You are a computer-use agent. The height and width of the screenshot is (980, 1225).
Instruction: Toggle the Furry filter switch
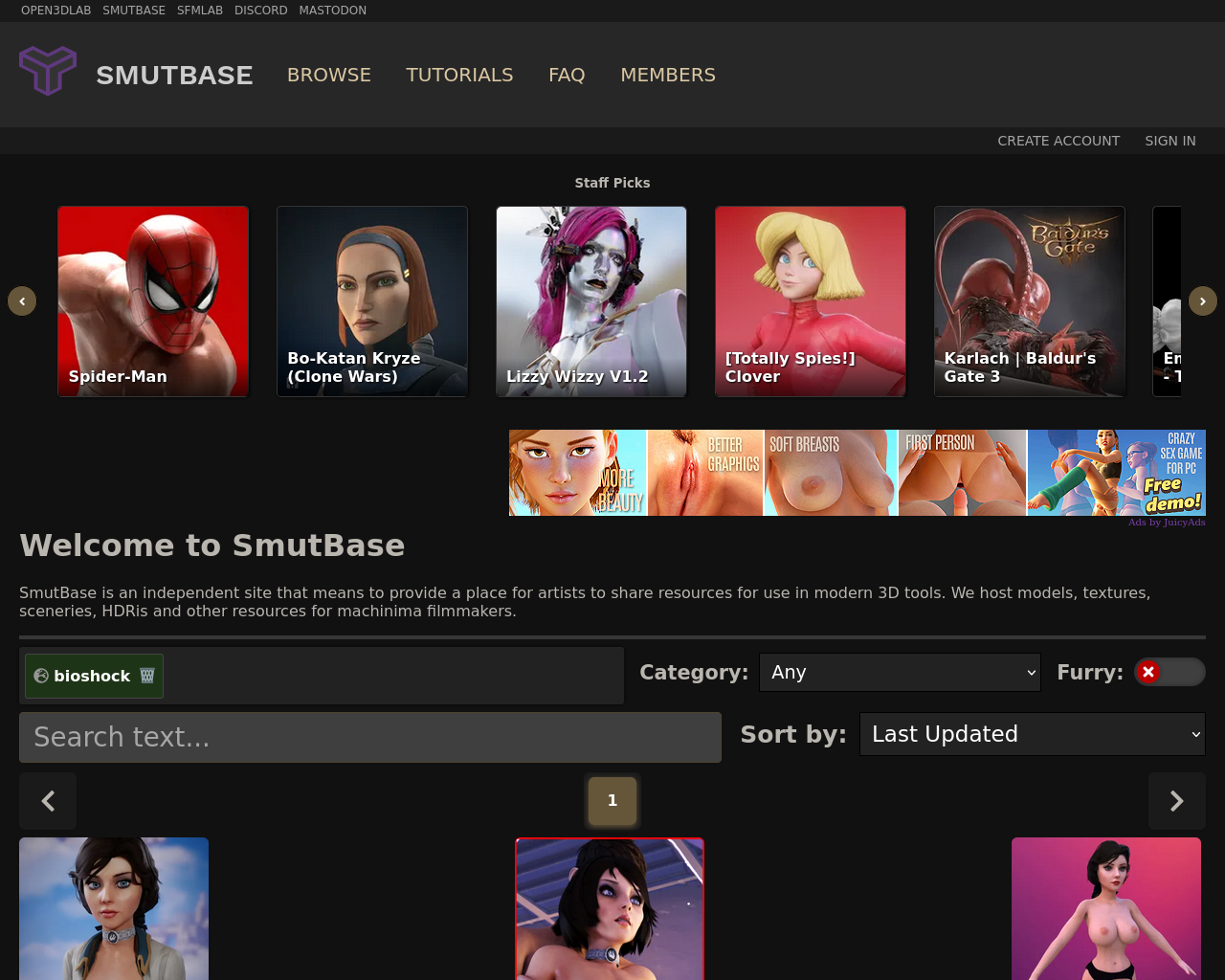tap(1169, 672)
